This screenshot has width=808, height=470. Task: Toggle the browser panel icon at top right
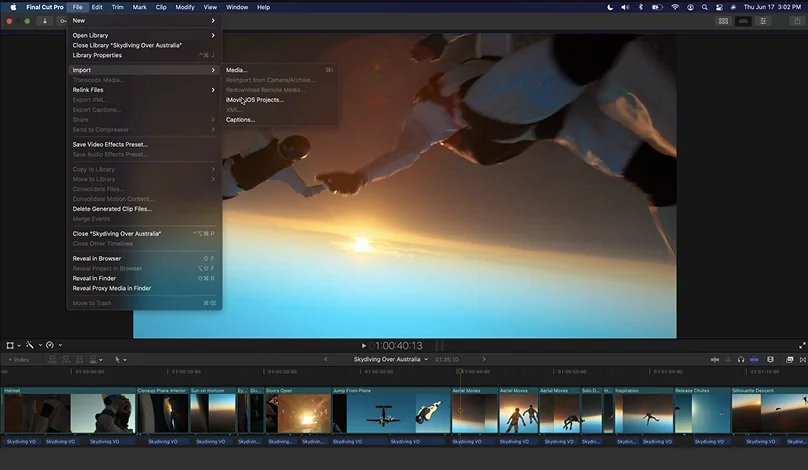(x=723, y=21)
